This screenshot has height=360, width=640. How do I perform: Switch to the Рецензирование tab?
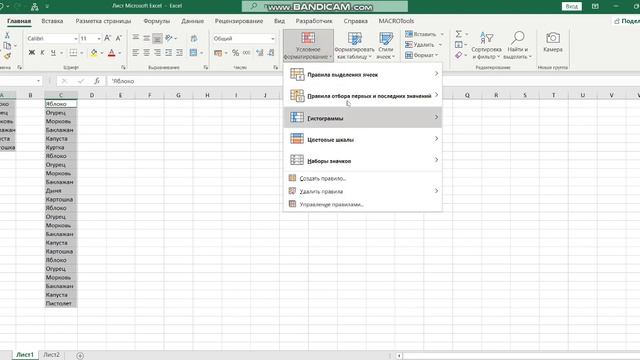coord(239,21)
